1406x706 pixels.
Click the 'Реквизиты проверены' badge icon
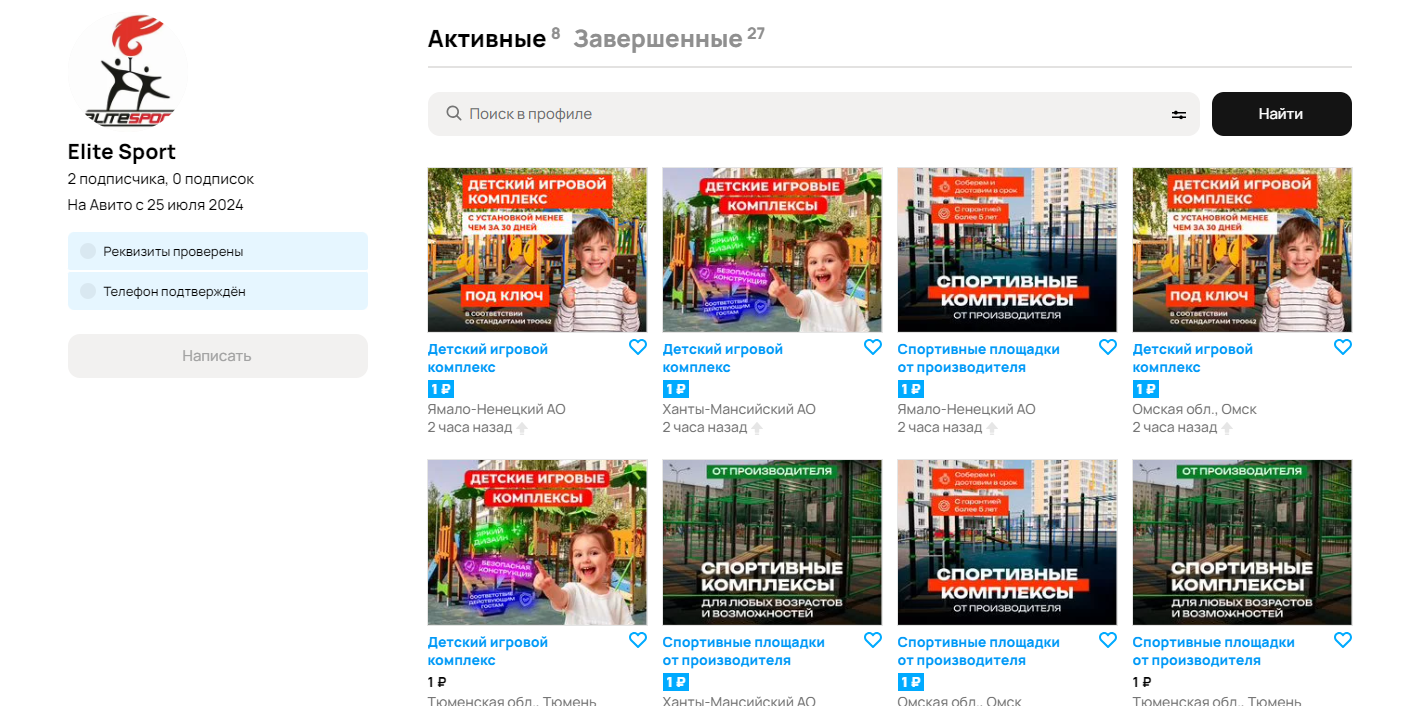(88, 251)
